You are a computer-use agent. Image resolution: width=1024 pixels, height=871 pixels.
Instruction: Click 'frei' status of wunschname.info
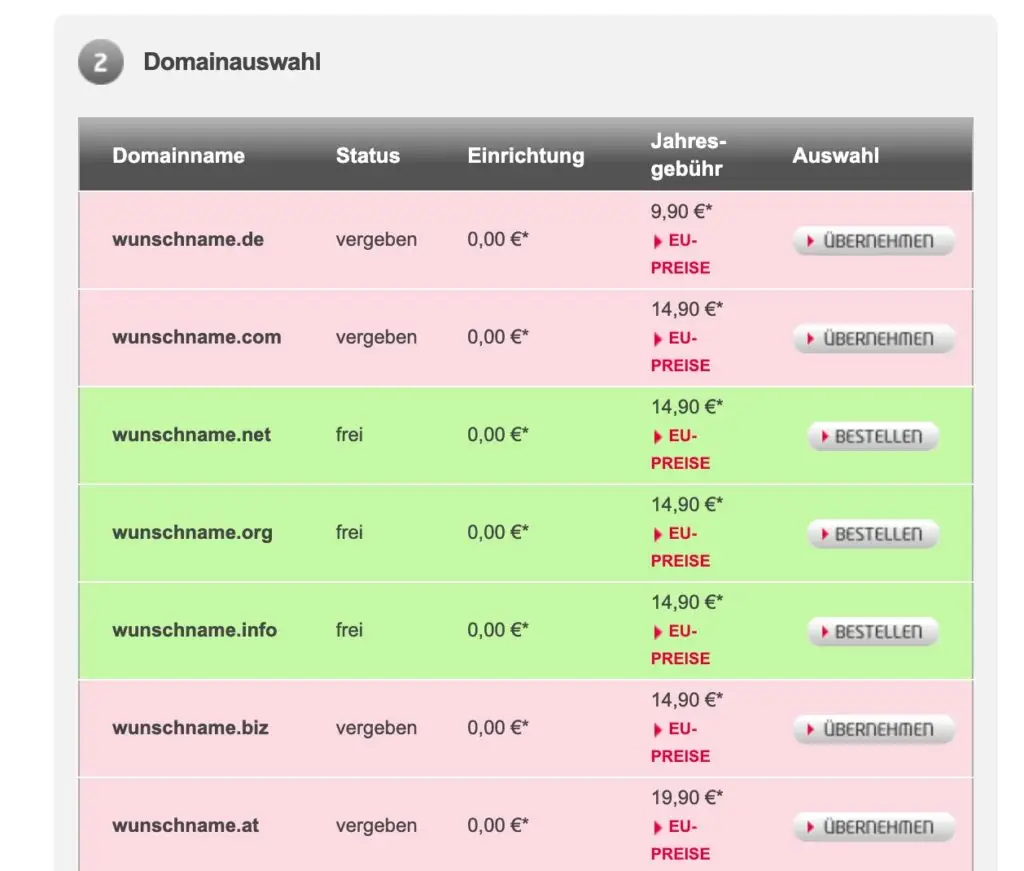click(349, 630)
